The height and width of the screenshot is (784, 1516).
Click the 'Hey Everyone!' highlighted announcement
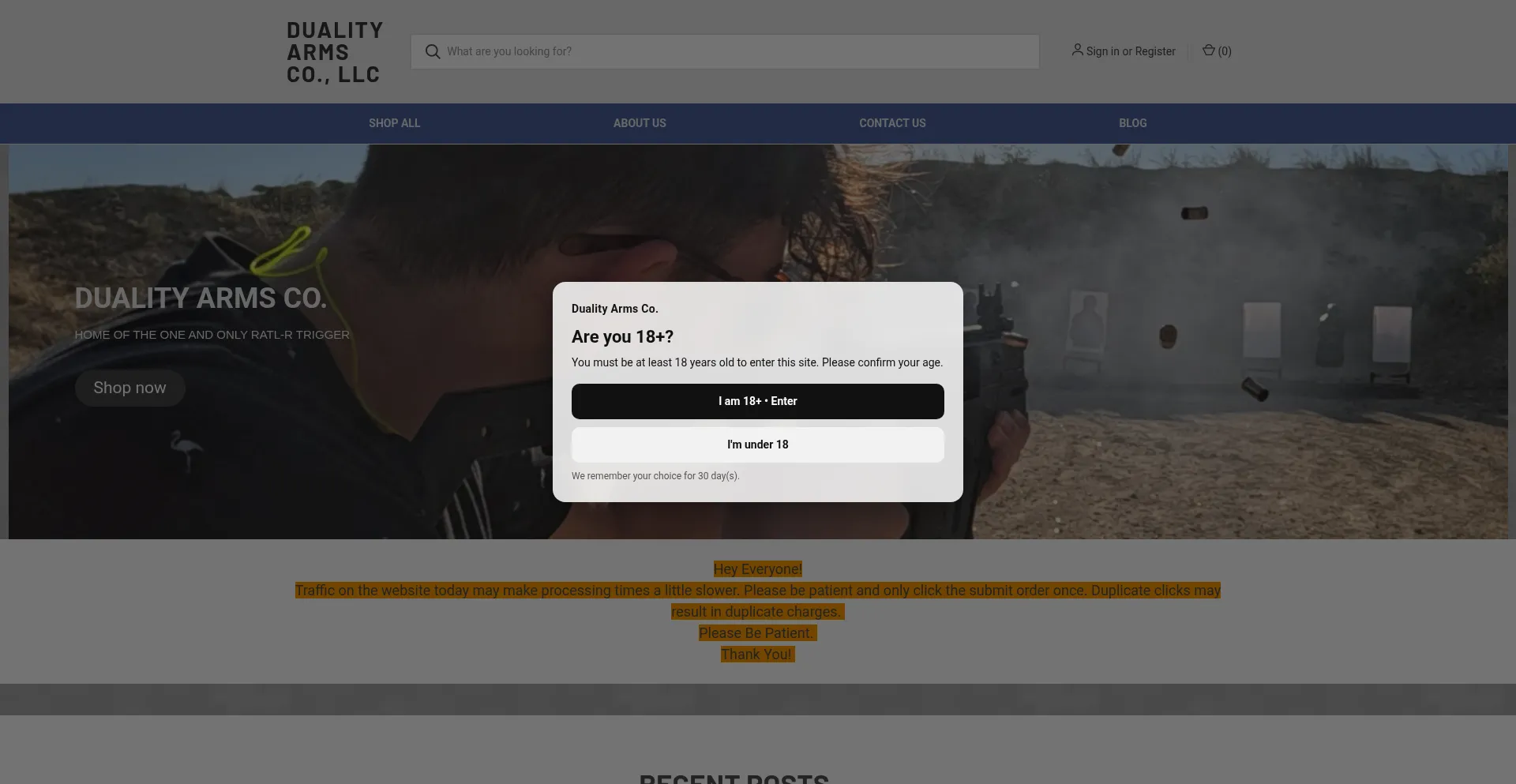(x=757, y=569)
